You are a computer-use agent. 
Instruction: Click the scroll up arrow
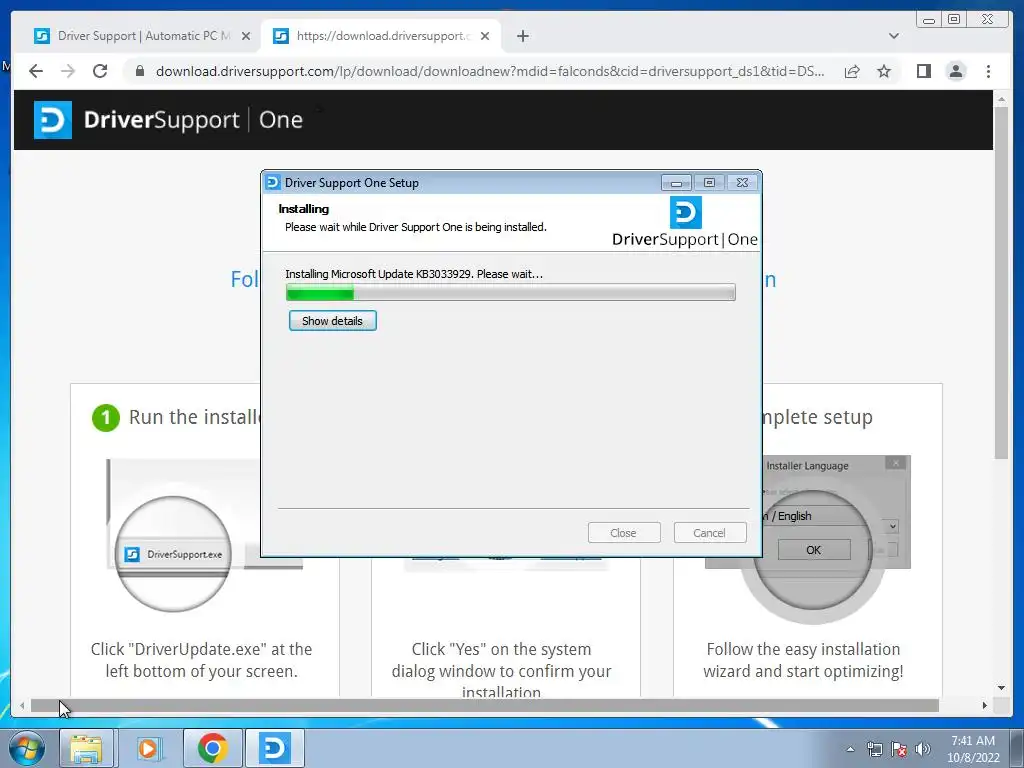tap(1001, 99)
